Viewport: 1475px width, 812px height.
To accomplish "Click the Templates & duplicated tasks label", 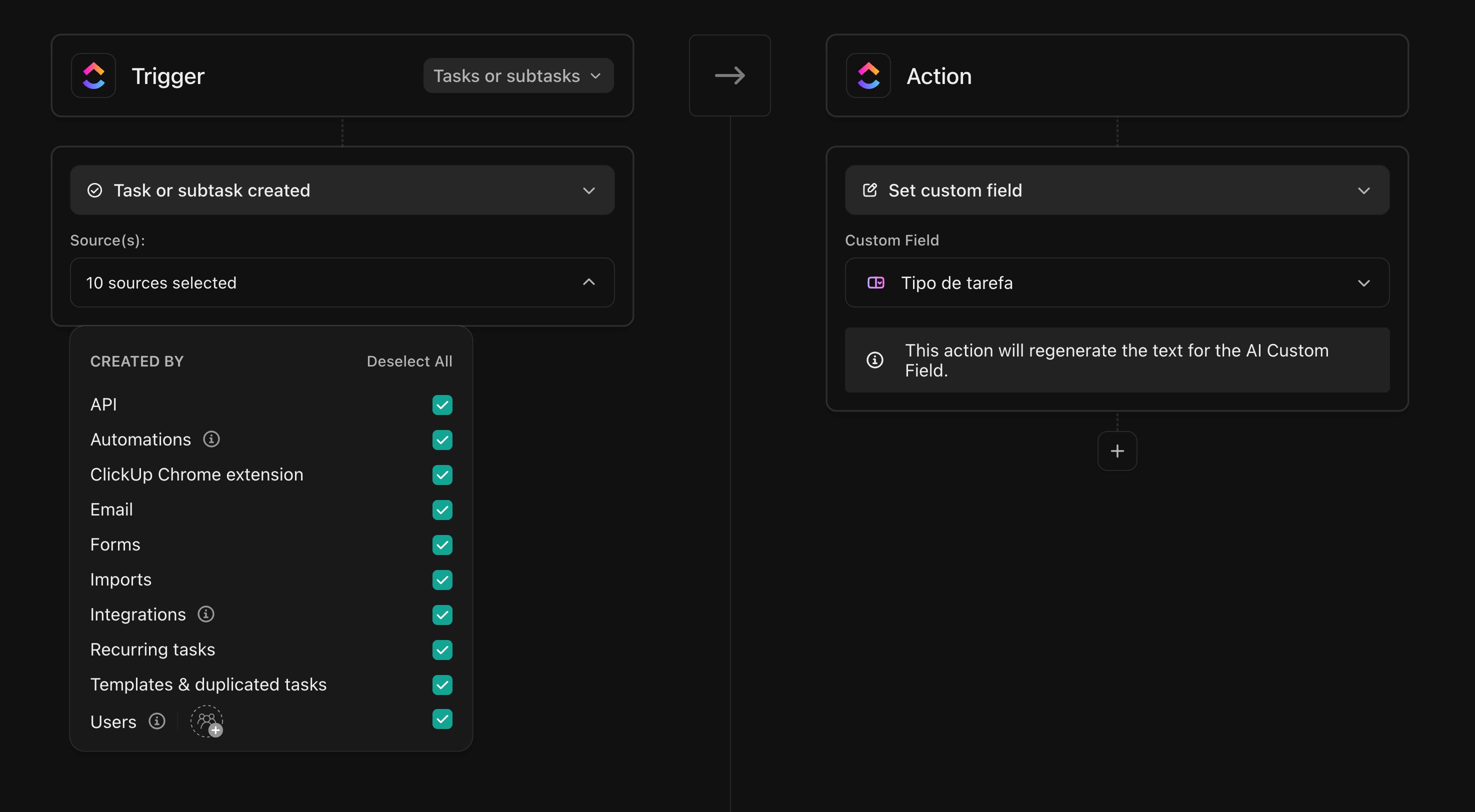I will click(208, 684).
